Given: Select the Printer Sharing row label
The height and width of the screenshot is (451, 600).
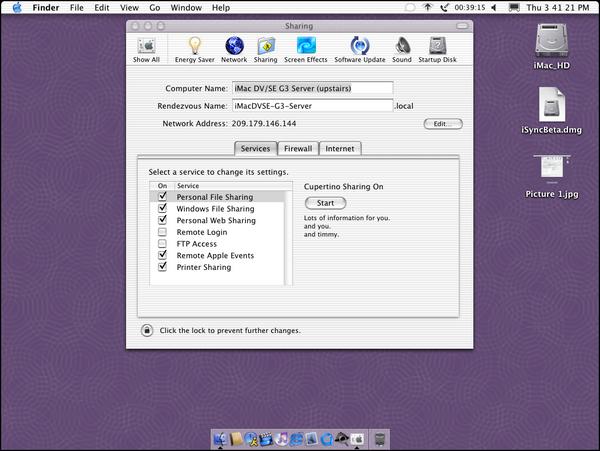Looking at the screenshot, I should click(204, 267).
